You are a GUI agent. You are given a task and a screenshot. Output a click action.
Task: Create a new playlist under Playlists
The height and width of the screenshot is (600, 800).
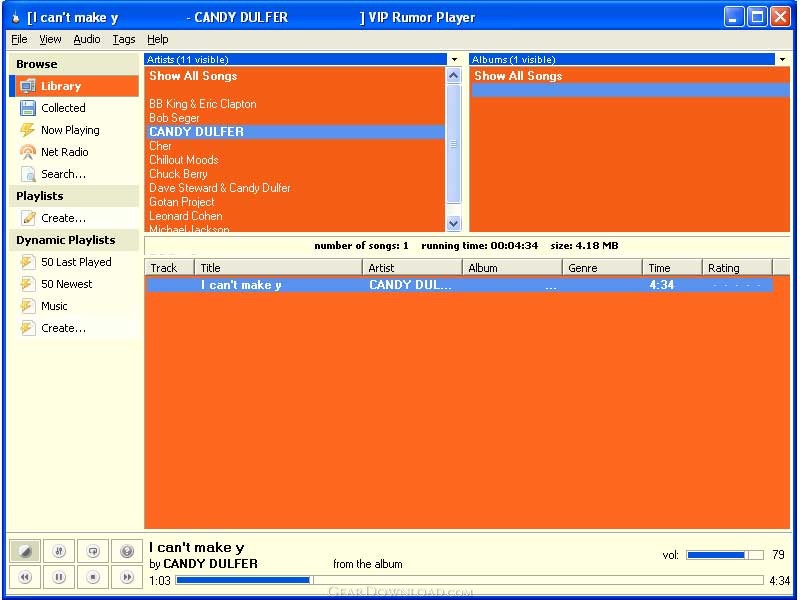tap(74, 218)
